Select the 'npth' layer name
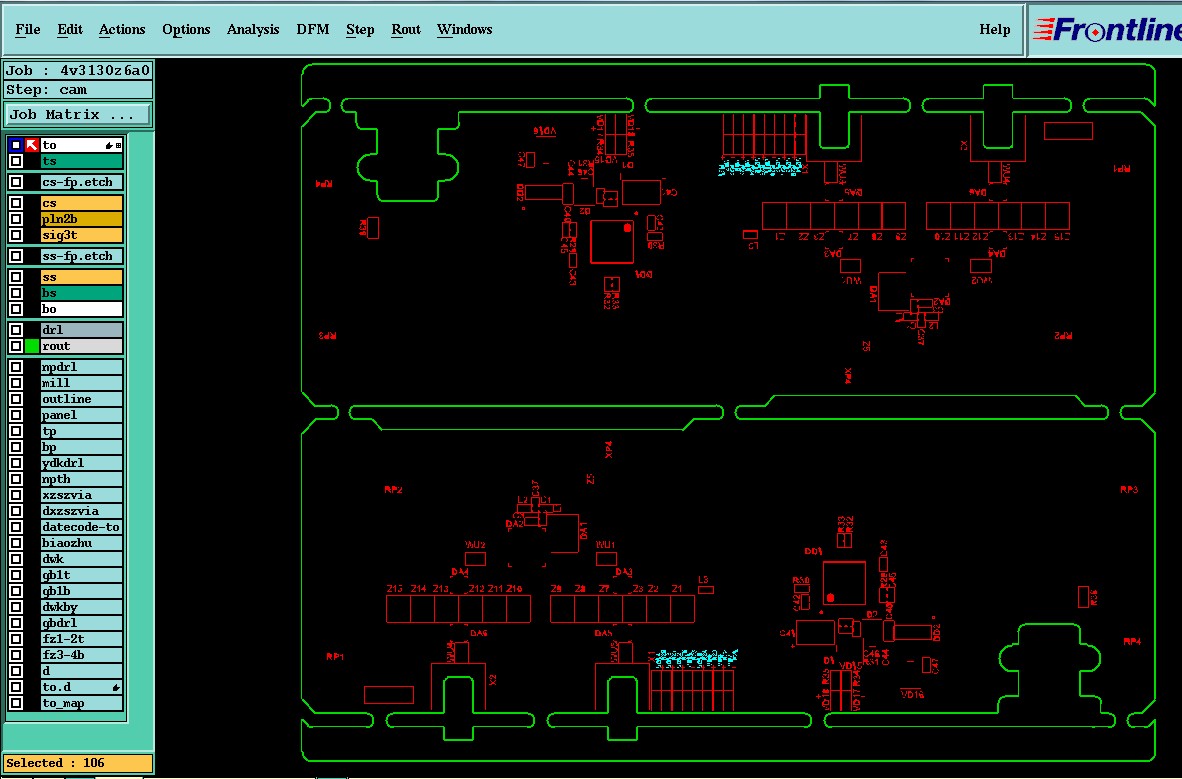Screen dimensions: 1182x779 [x=81, y=479]
